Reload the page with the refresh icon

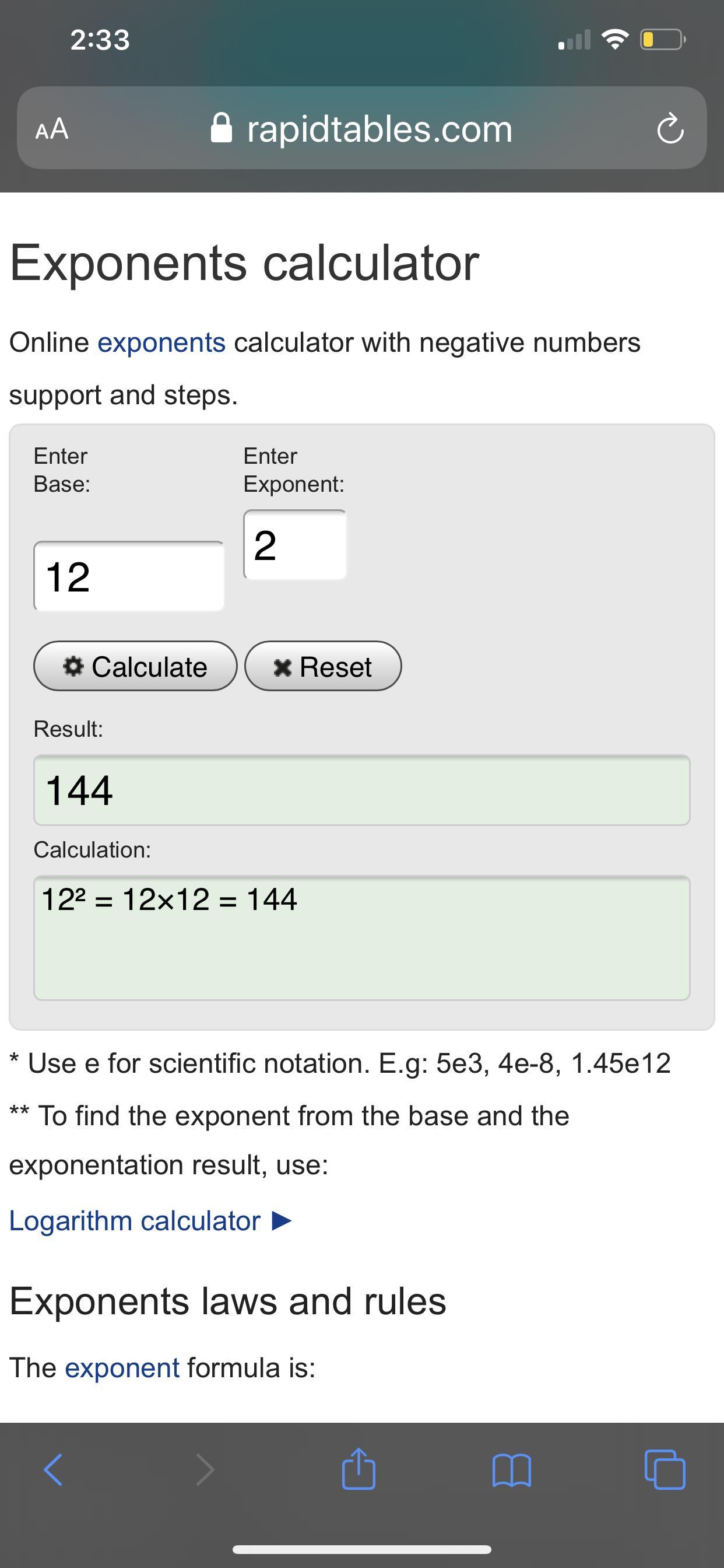pos(670,128)
